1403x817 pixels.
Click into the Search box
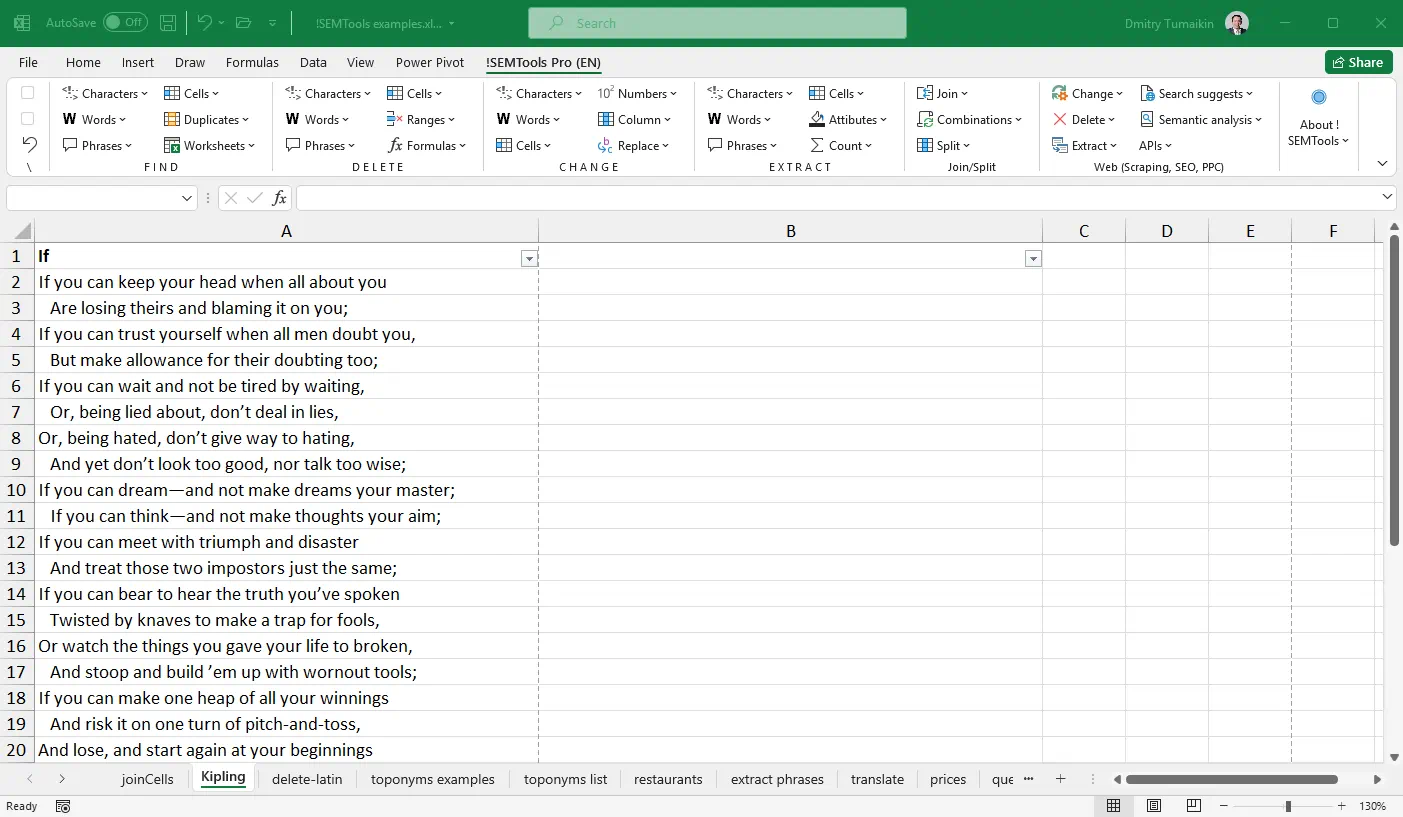(x=717, y=23)
